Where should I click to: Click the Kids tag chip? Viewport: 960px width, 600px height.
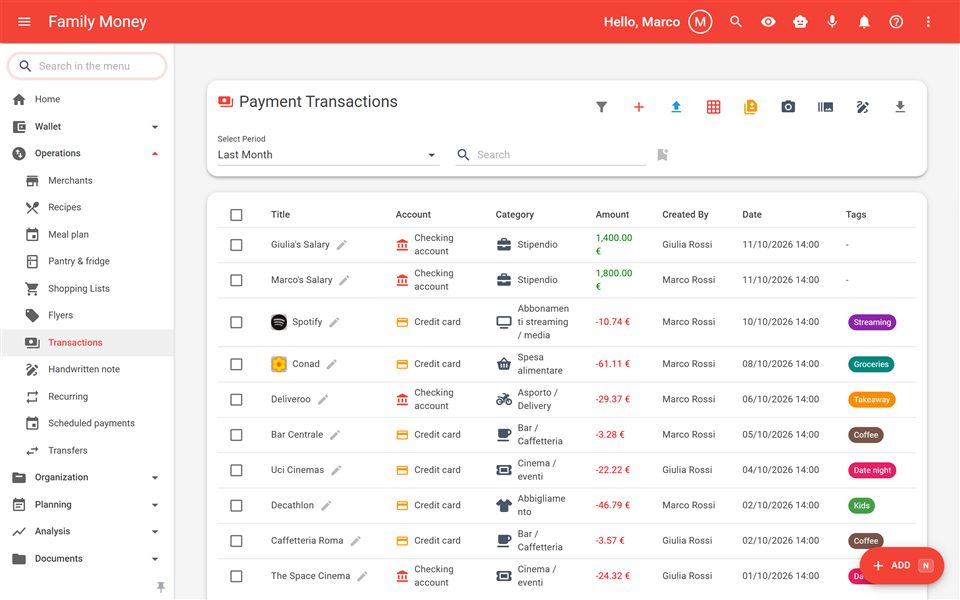point(861,506)
